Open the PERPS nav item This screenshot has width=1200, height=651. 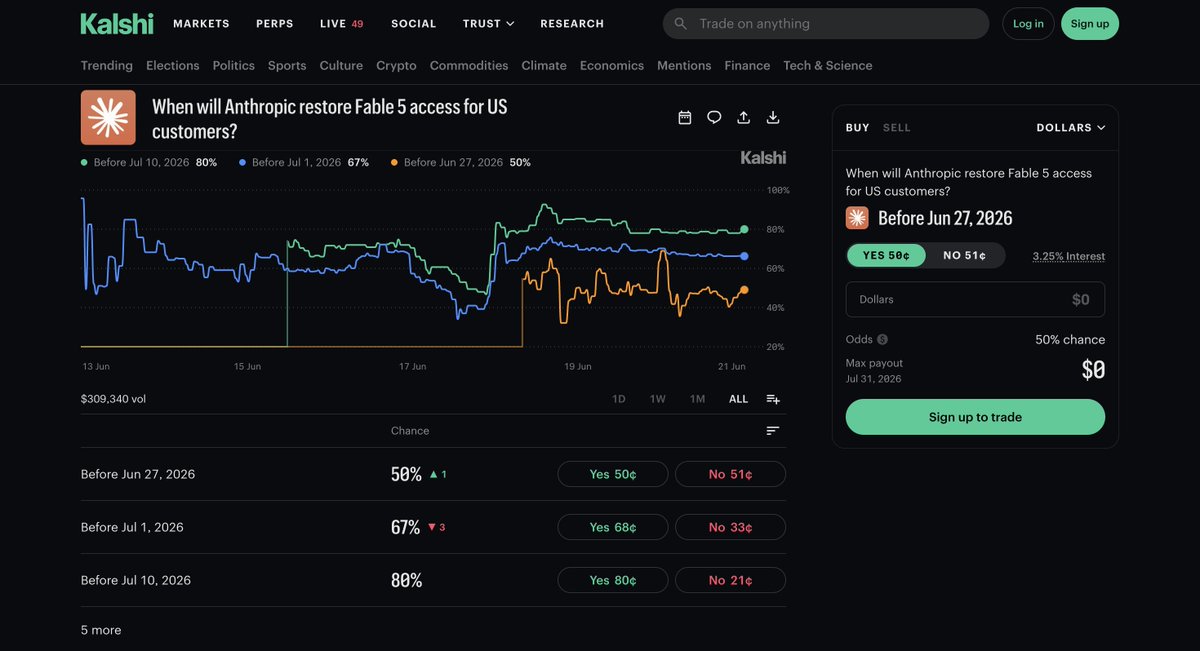click(275, 24)
